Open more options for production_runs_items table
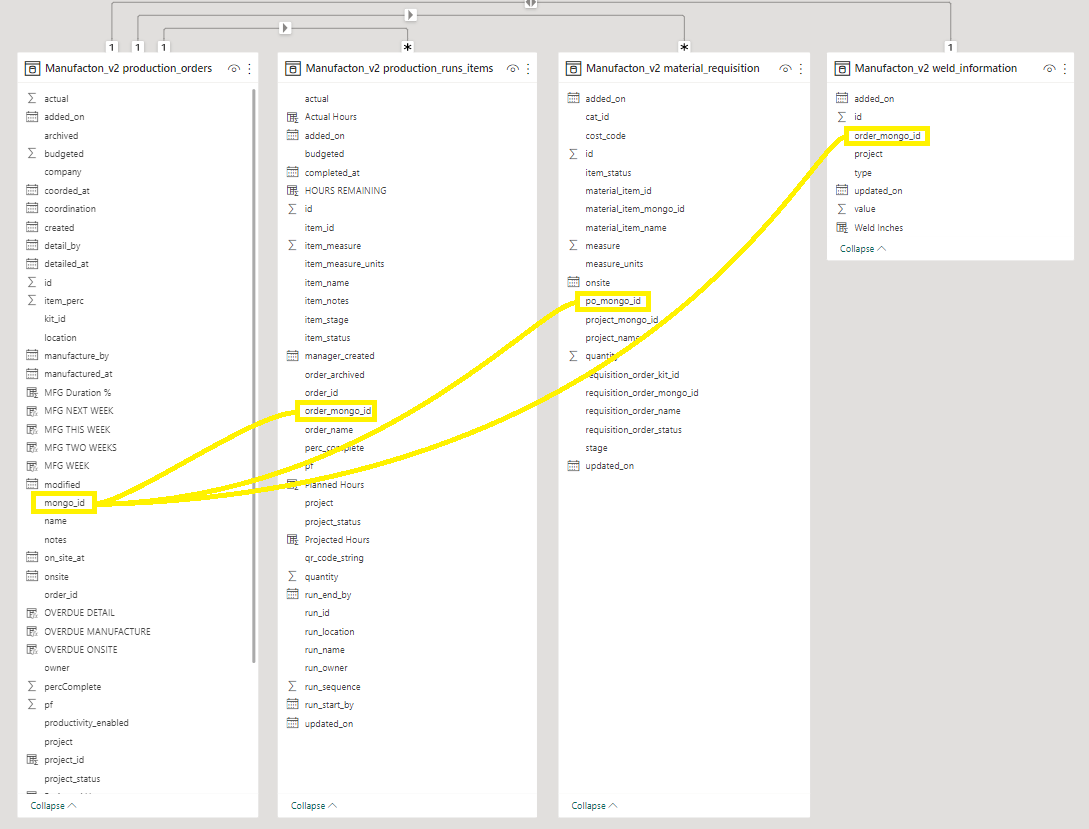1089x829 pixels. (529, 69)
